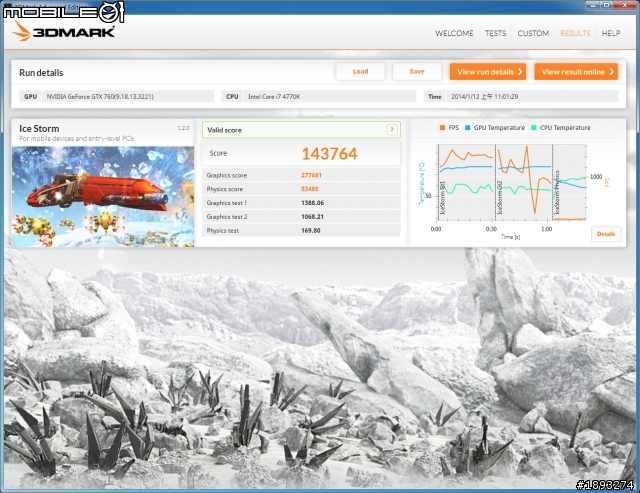Screen dimensions: 640x493
Task: Click the chart Details button
Action: 606,234
